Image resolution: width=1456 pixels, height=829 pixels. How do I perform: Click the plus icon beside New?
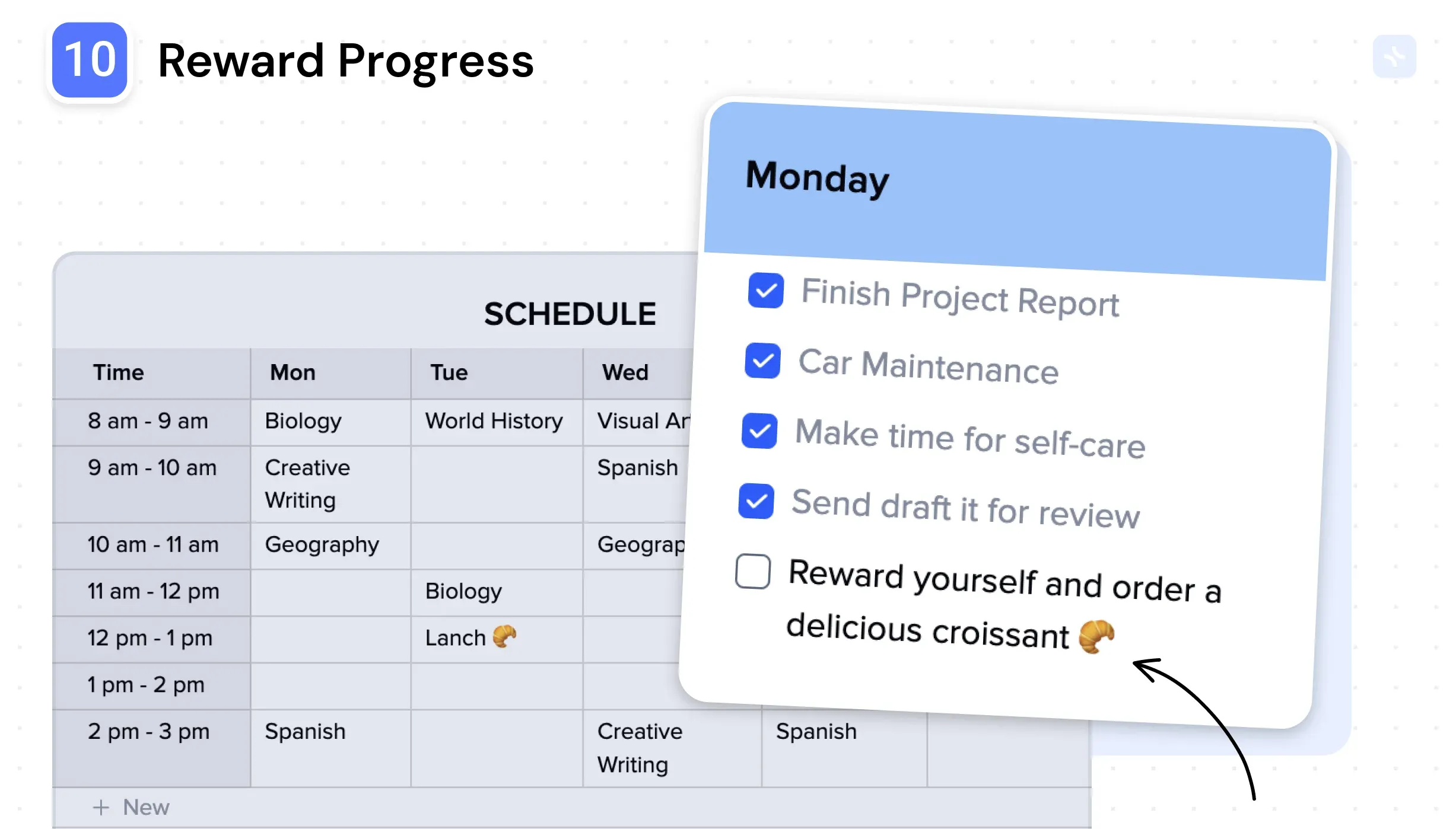[x=101, y=807]
